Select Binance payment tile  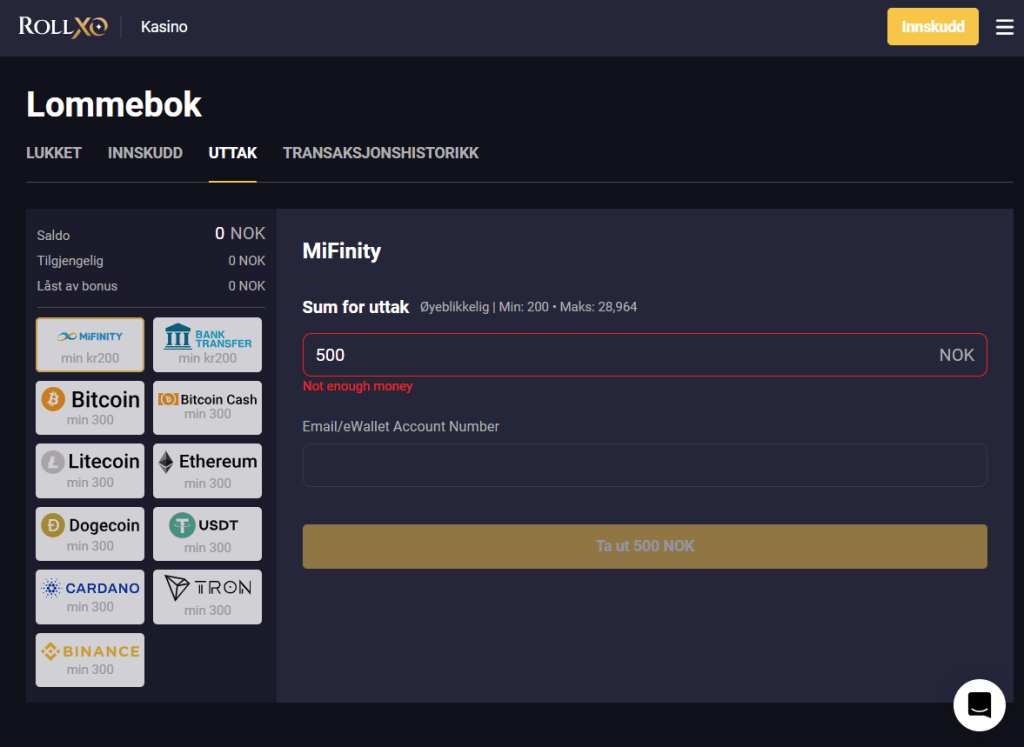click(x=90, y=660)
